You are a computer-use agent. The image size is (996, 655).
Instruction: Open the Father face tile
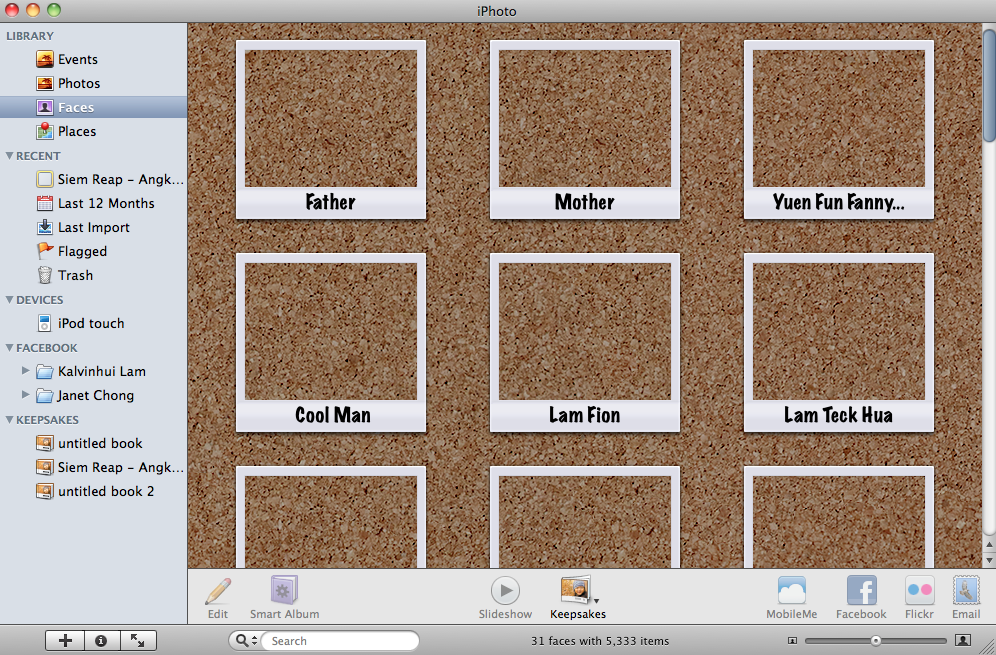tap(331, 130)
